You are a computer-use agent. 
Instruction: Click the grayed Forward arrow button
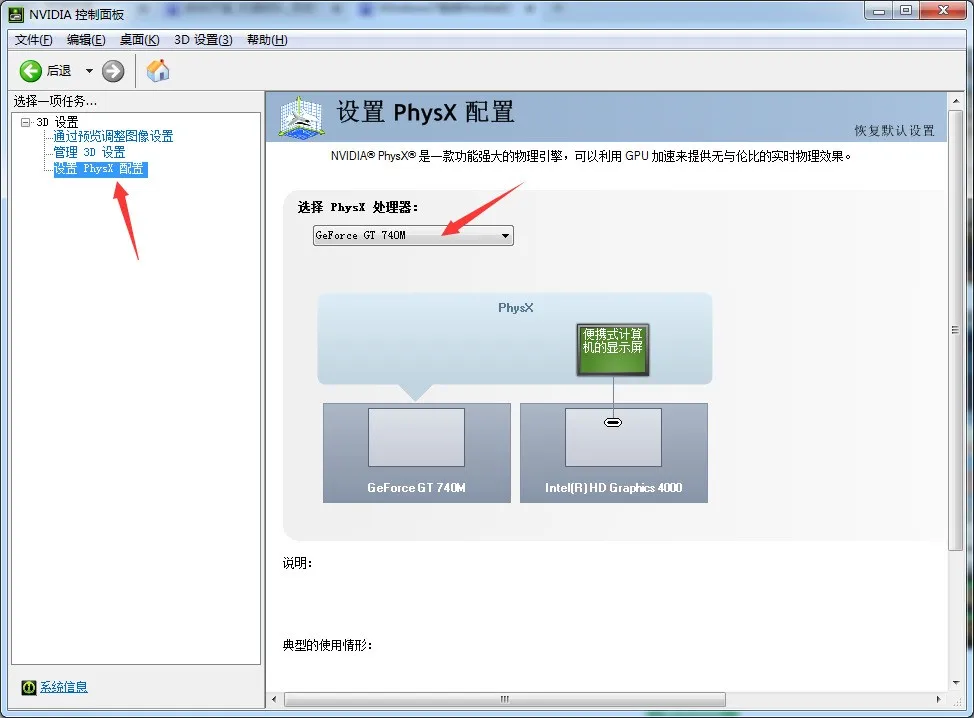(x=112, y=71)
